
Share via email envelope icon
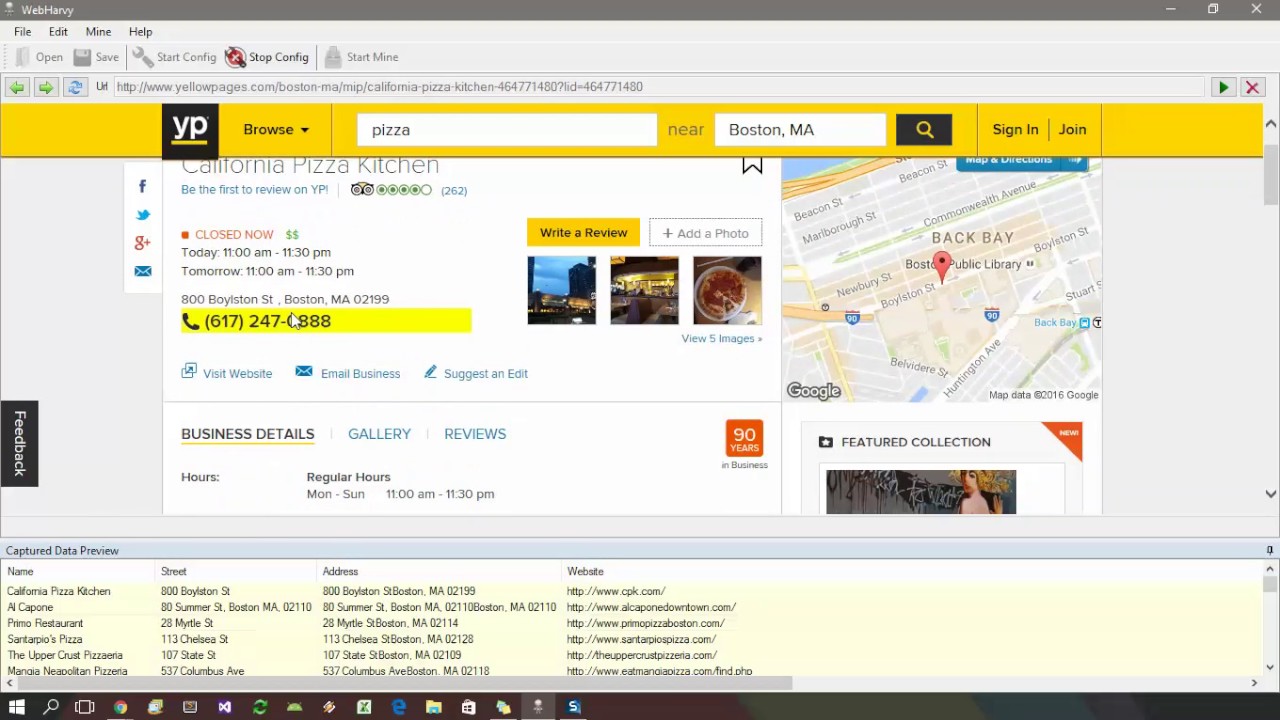coord(143,271)
